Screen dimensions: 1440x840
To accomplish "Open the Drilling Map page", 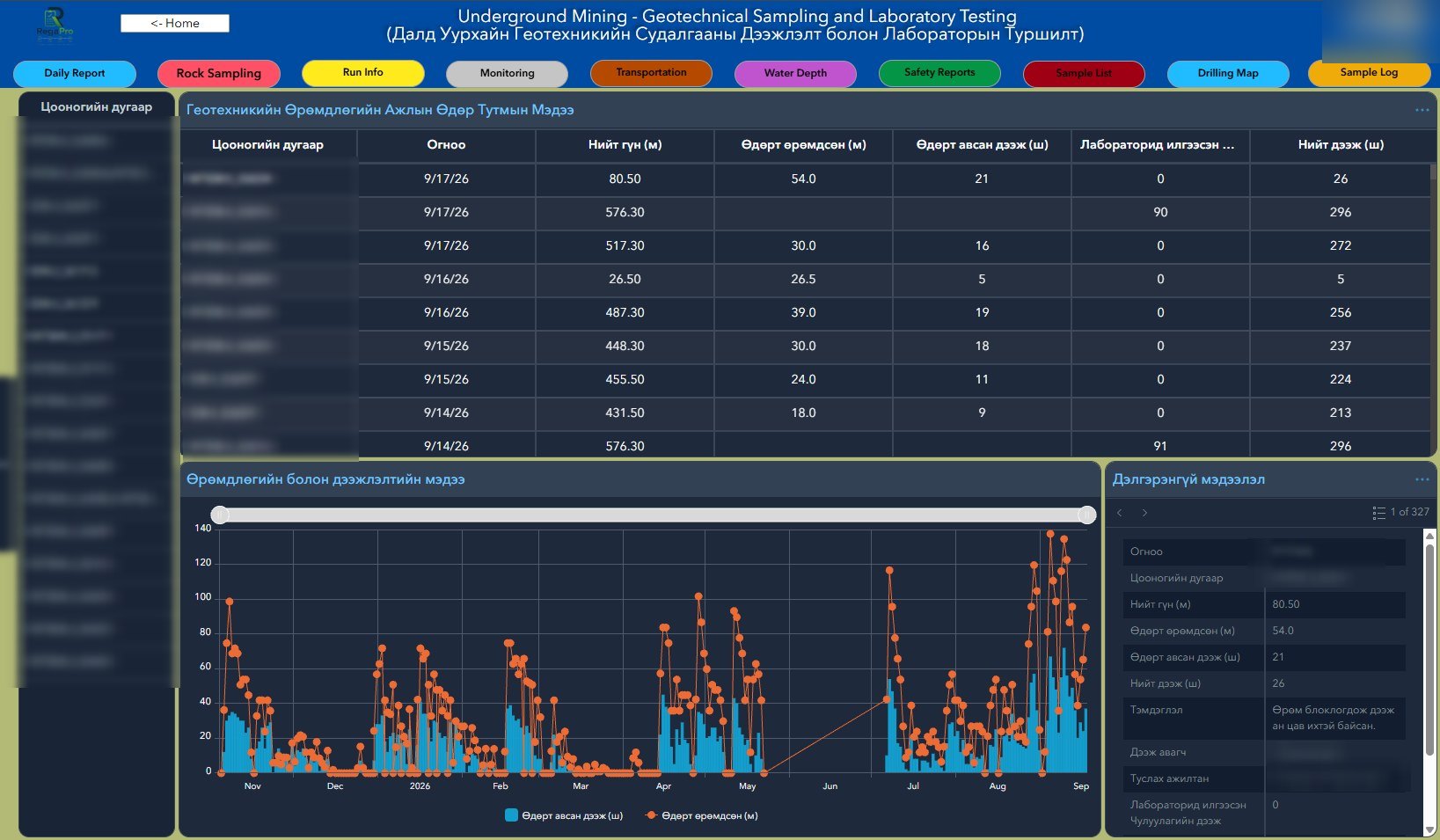I will tap(1229, 73).
